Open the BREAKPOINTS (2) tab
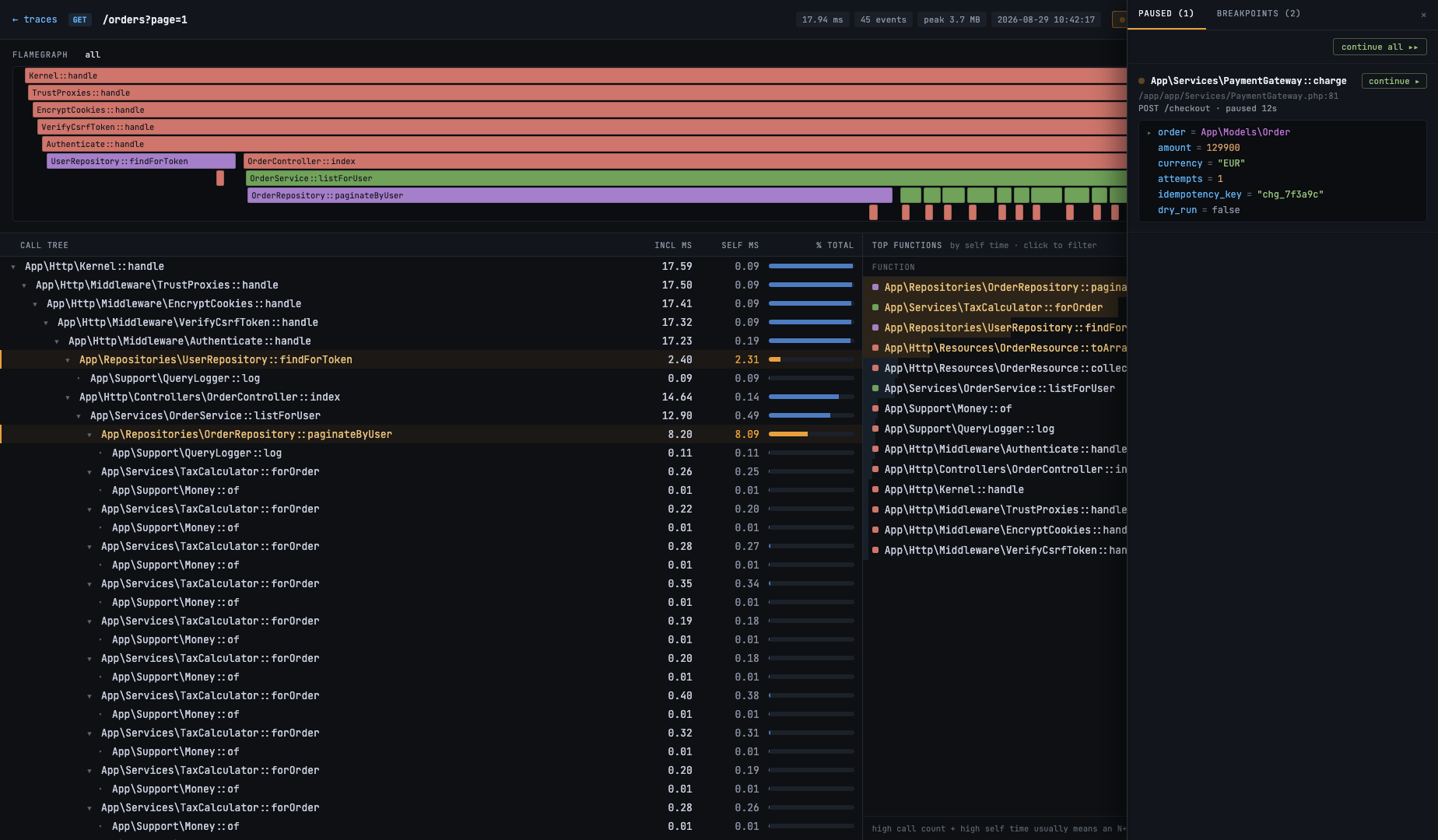Viewport: 1438px width, 840px height. [x=1258, y=14]
